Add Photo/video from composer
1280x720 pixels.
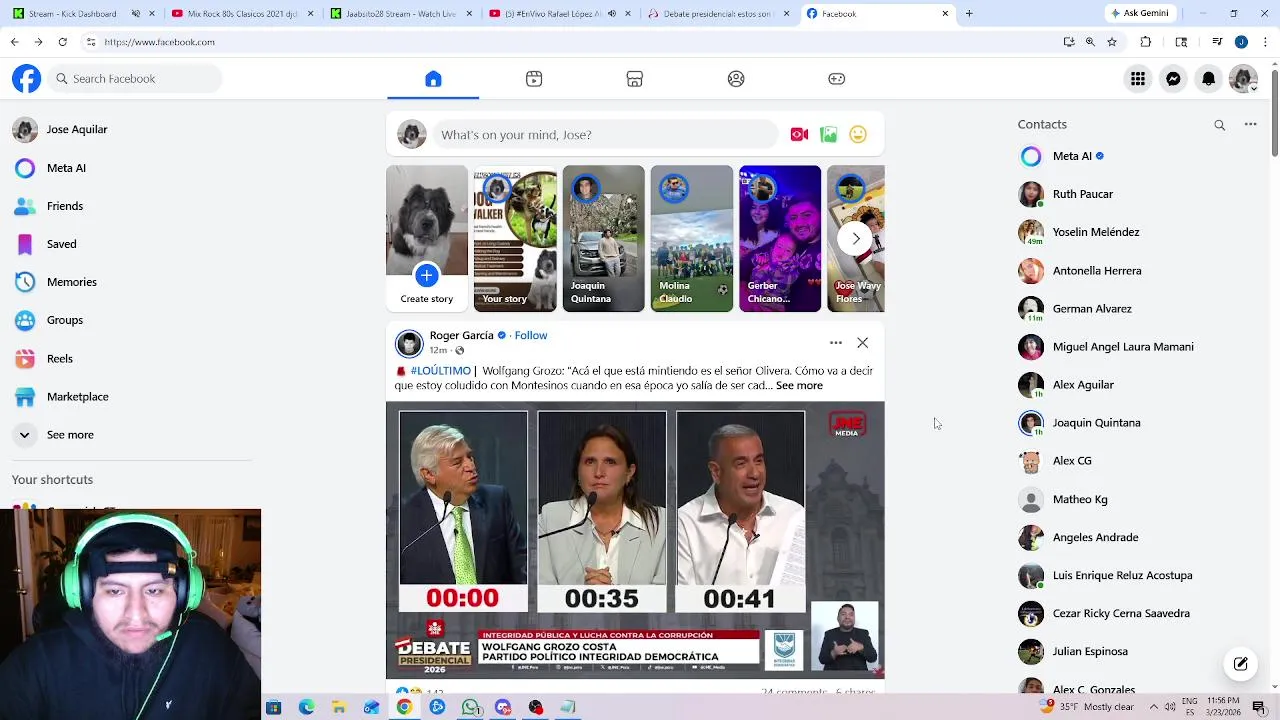tap(828, 135)
